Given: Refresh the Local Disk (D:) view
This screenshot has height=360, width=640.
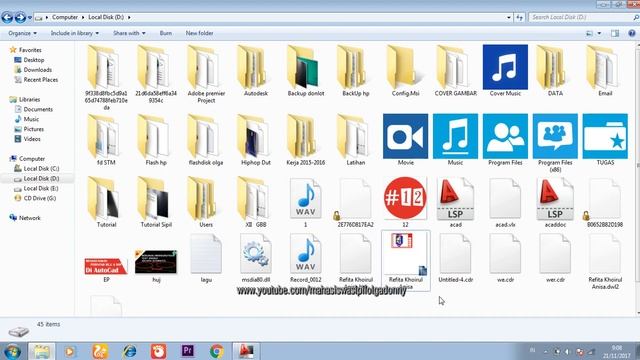Looking at the screenshot, I should point(519,18).
